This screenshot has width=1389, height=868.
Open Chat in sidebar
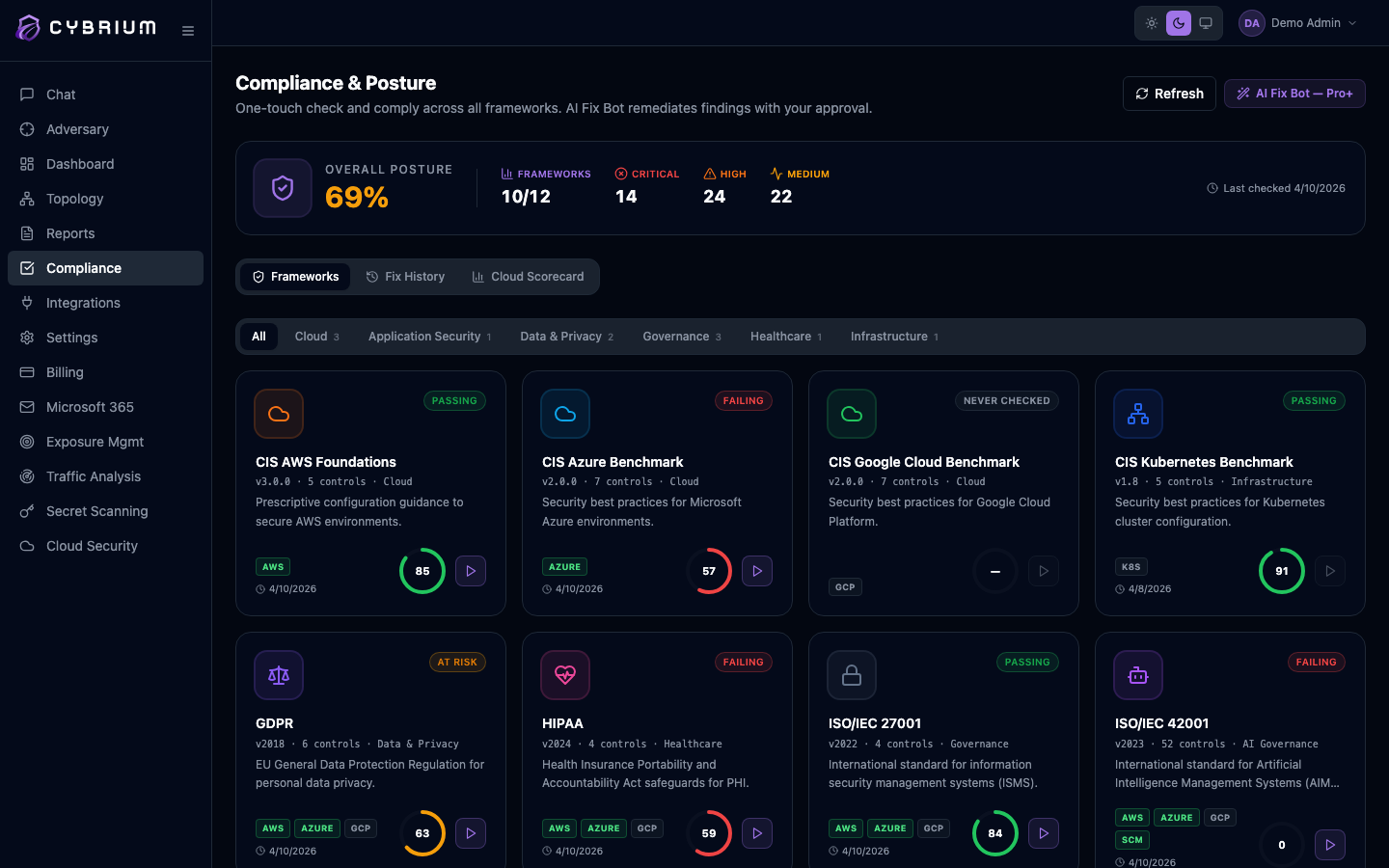[x=105, y=95]
